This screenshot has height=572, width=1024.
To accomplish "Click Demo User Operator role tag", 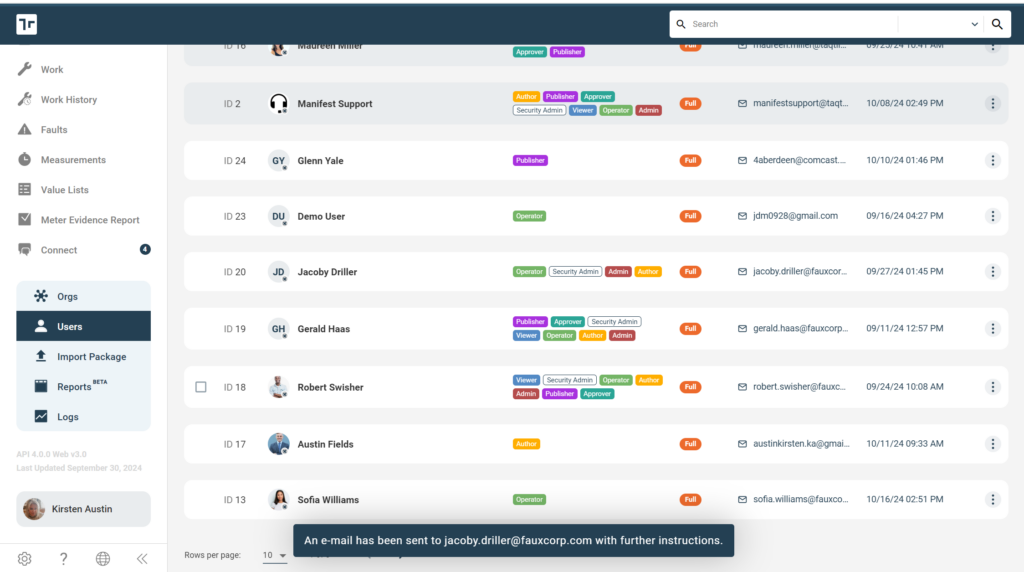I will tap(529, 215).
